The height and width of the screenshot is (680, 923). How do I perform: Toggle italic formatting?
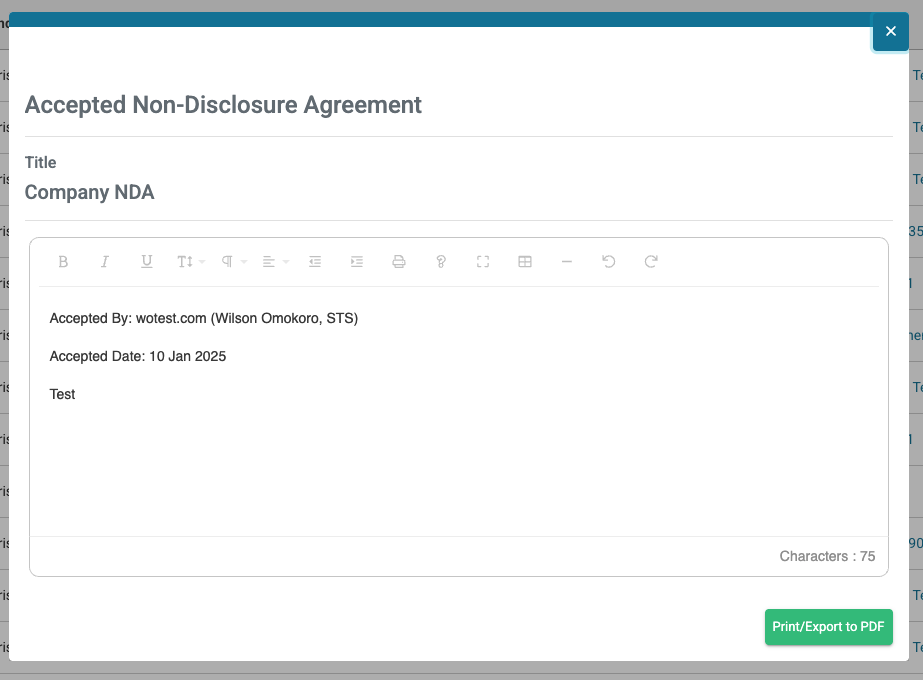(105, 261)
